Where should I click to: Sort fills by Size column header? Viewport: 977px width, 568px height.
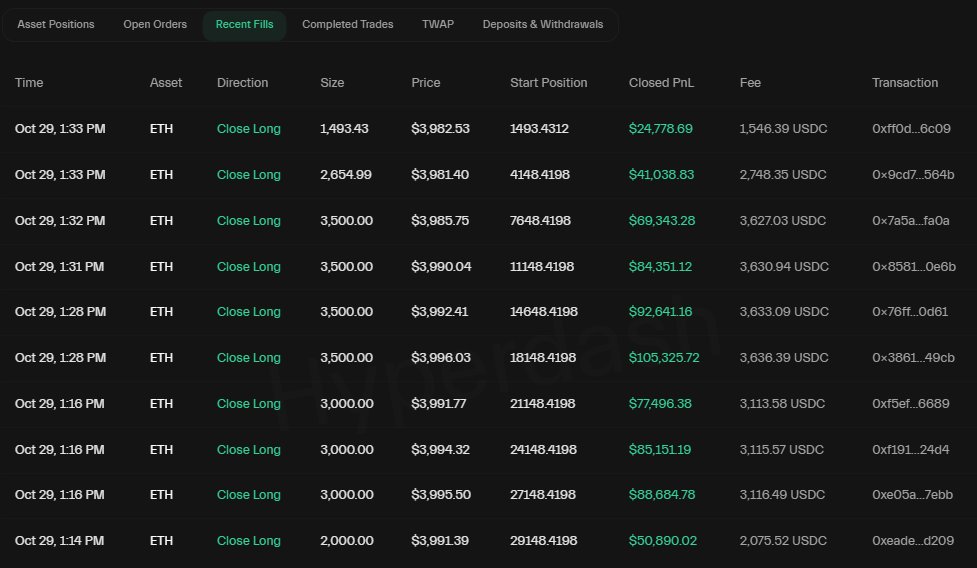coord(332,83)
